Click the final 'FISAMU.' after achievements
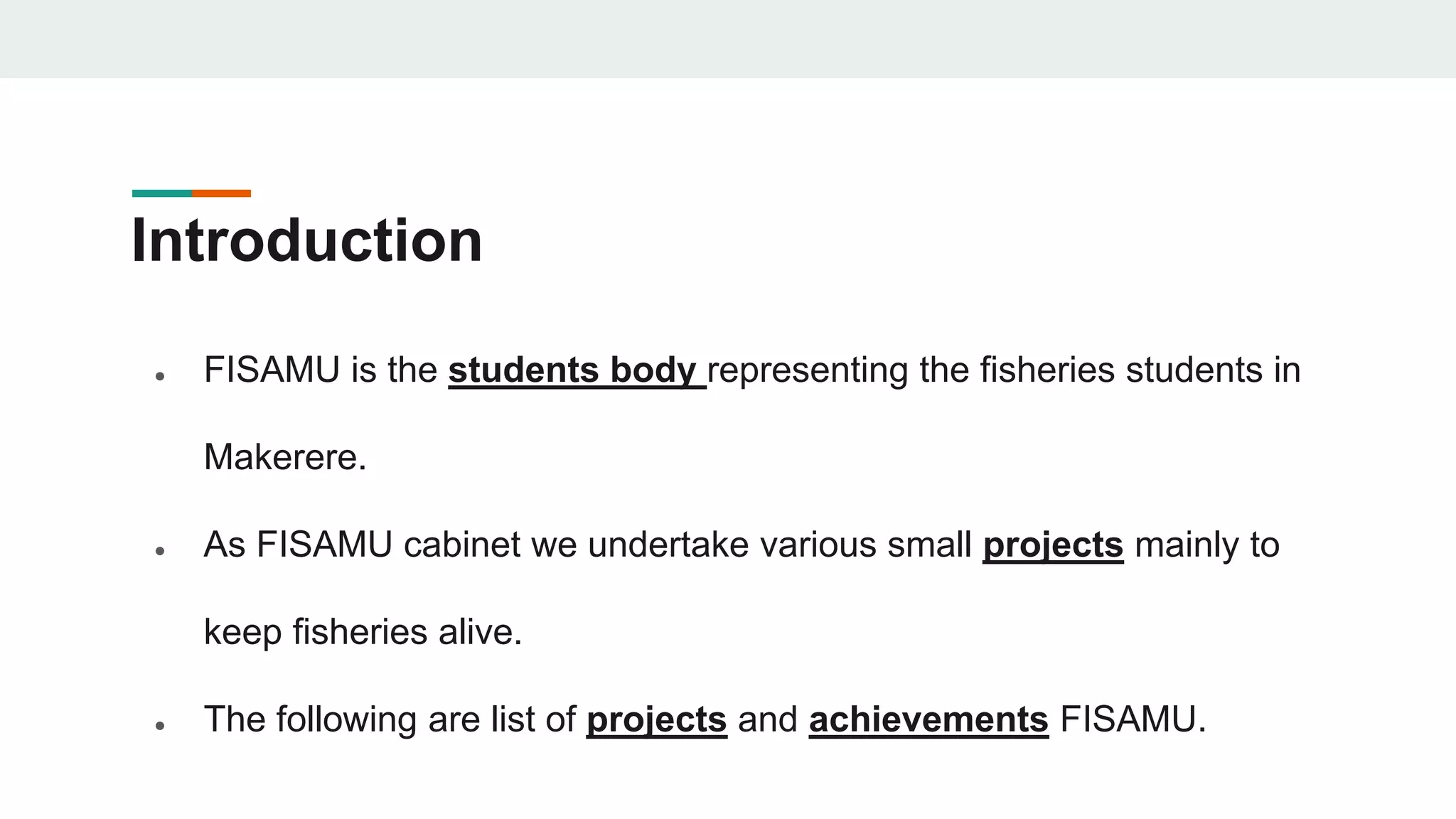The height and width of the screenshot is (819, 1456). (1133, 719)
